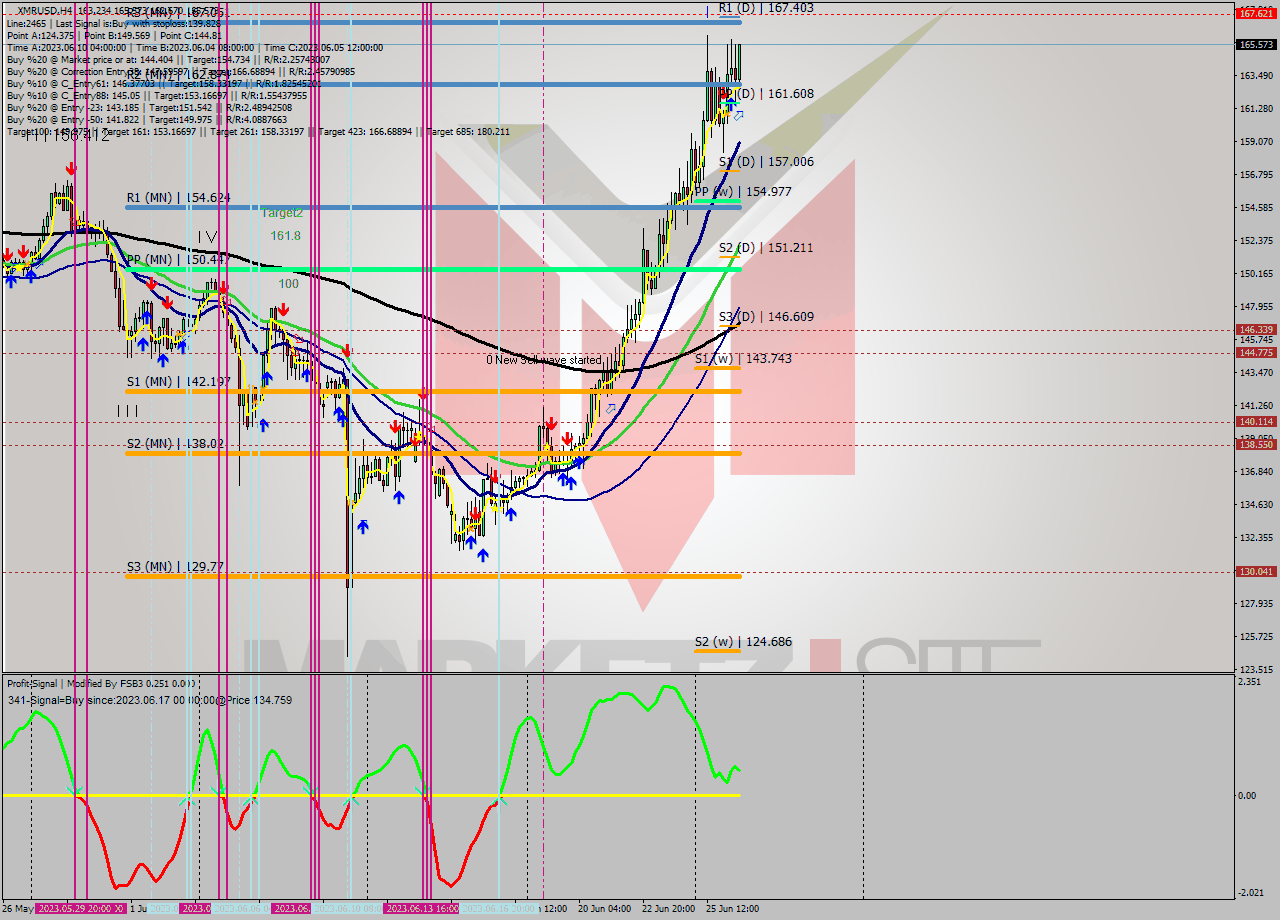Click the 26 May date label

pyautogui.click(x=17, y=909)
